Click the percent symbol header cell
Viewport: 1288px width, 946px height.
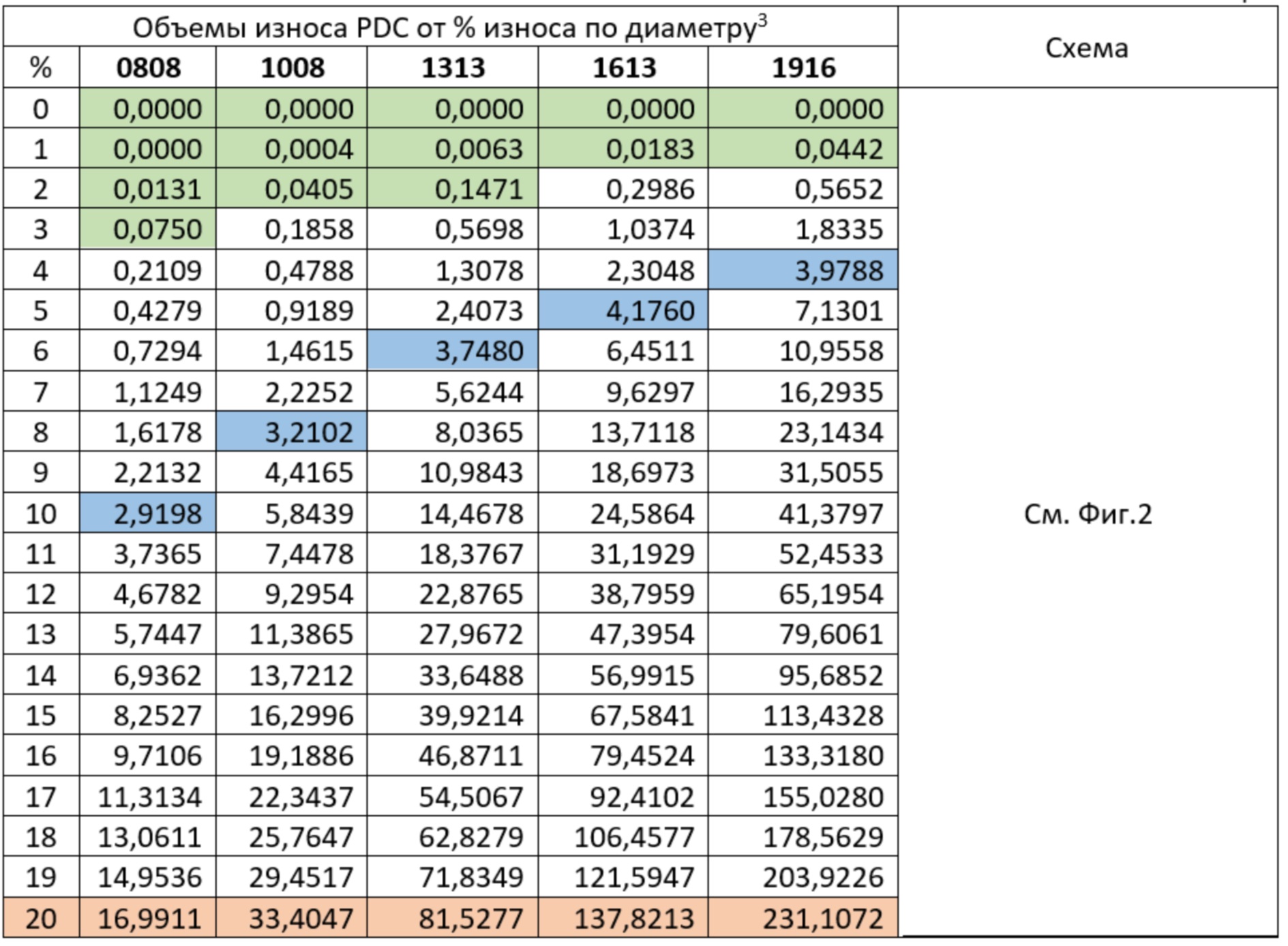pyautogui.click(x=41, y=67)
